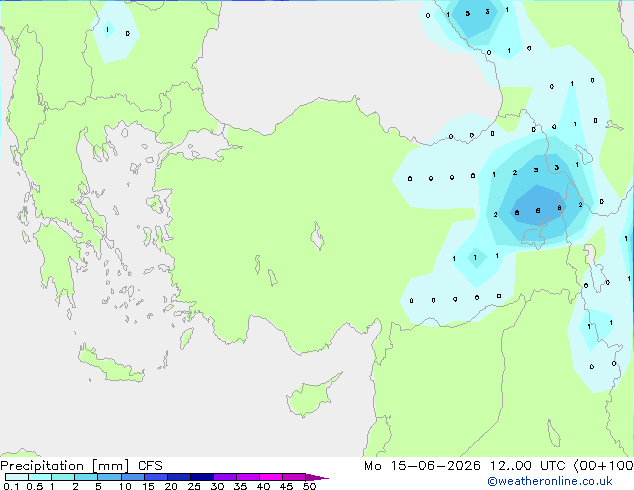This screenshot has width=634, height=490.
Task: Click legend swatch between 25 and 30
Action: tap(201, 477)
